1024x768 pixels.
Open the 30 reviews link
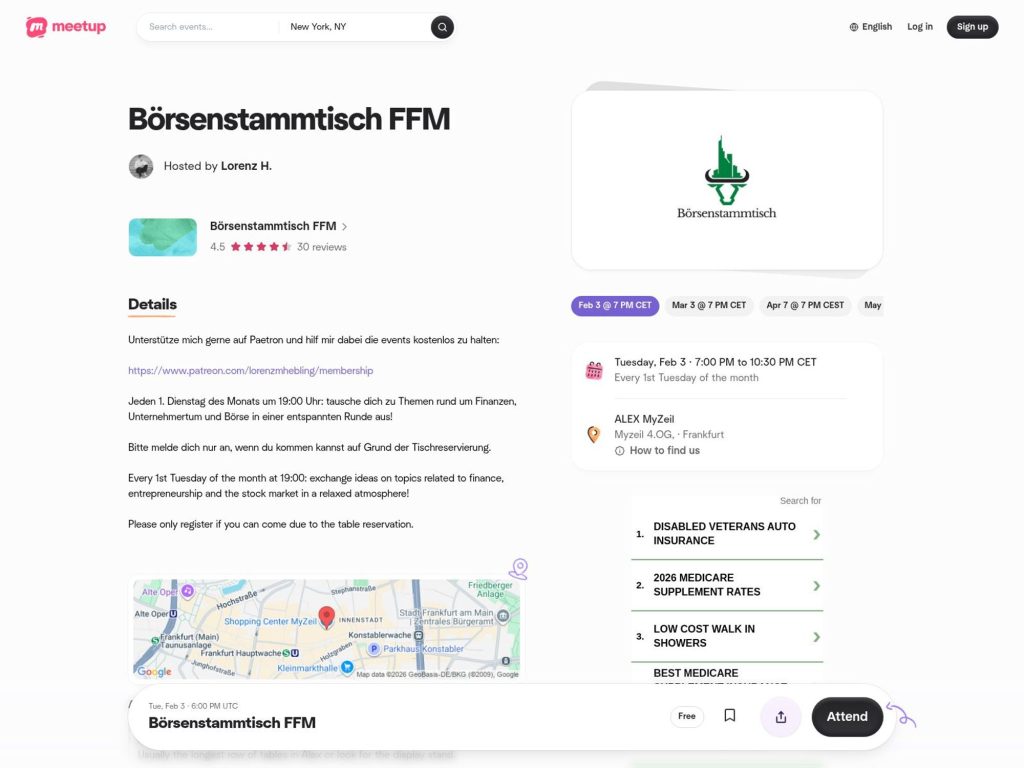(322, 246)
